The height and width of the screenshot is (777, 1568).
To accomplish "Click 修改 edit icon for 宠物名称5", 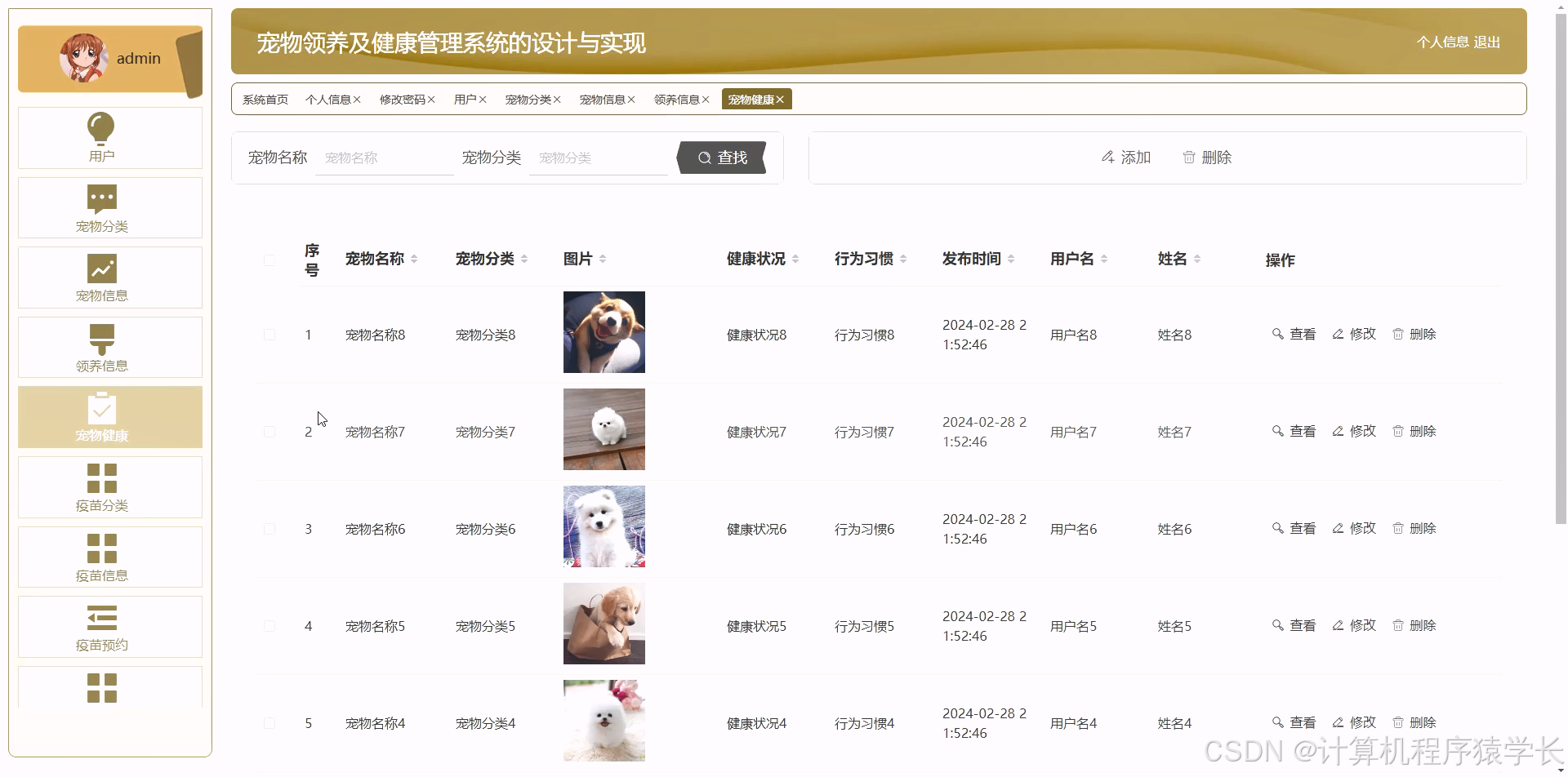I will click(1338, 625).
